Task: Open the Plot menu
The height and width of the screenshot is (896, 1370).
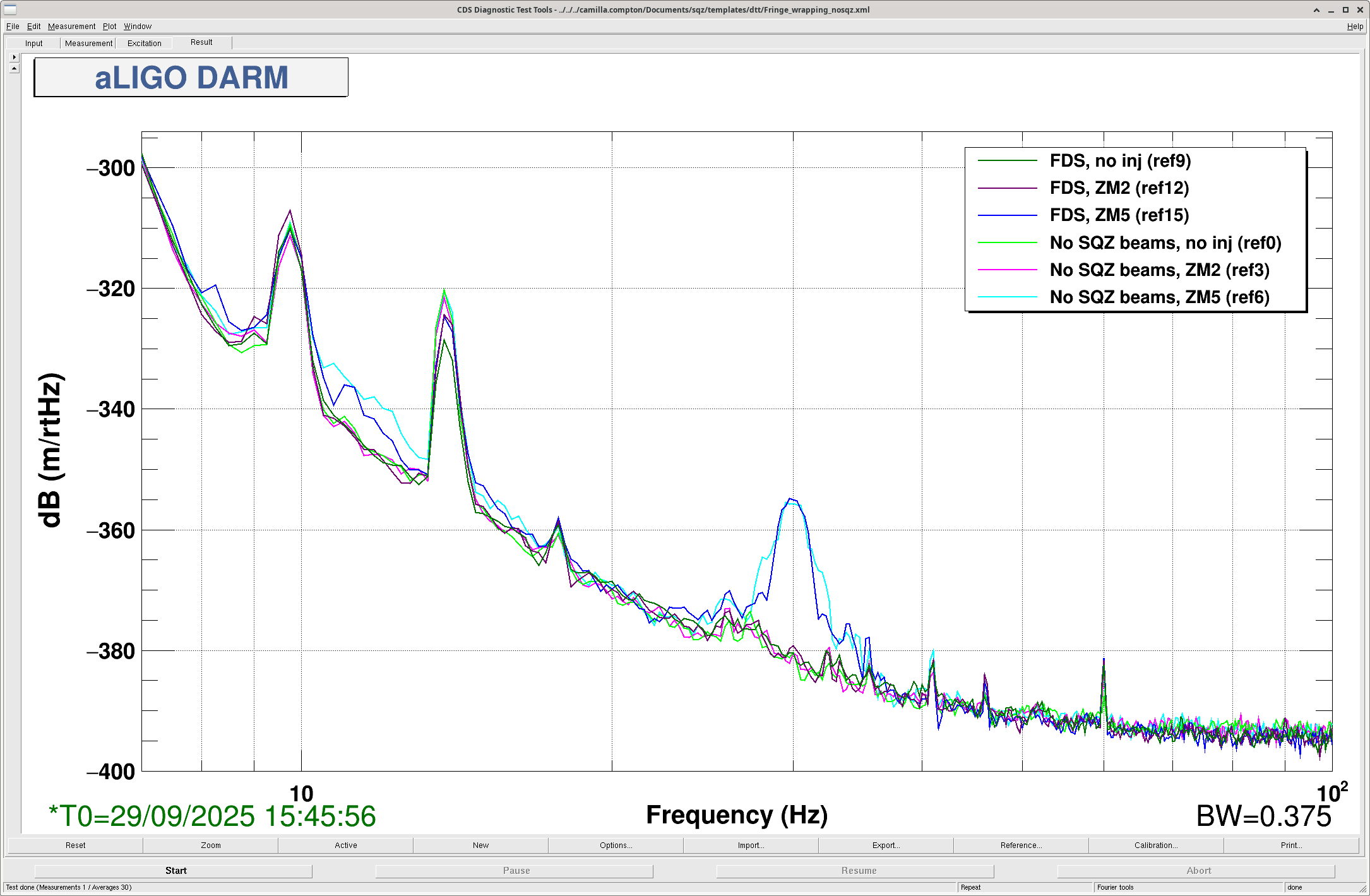Action: pyautogui.click(x=109, y=26)
